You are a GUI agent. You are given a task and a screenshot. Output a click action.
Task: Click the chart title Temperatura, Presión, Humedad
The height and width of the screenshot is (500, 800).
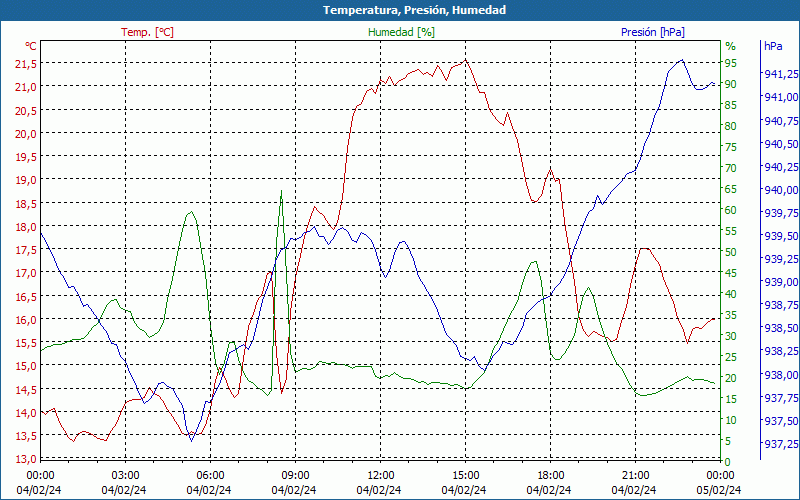[x=414, y=10]
